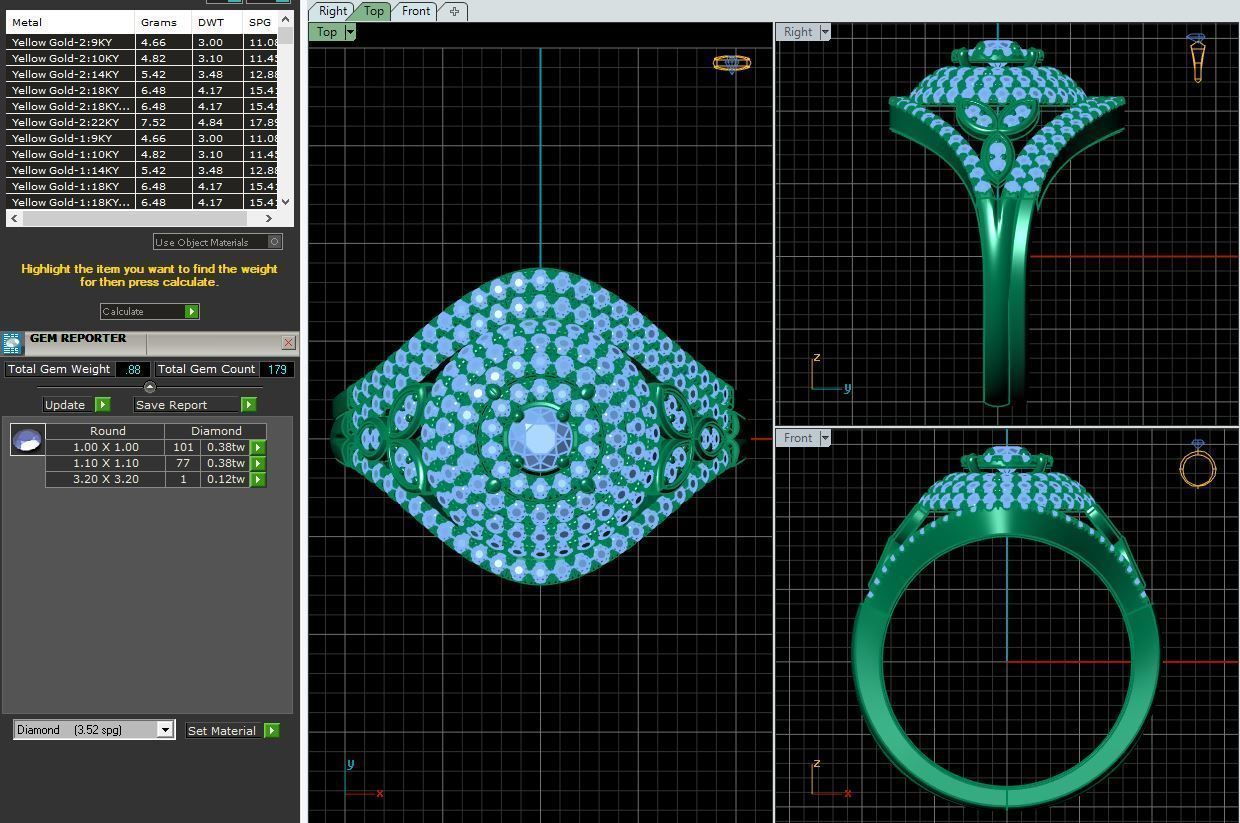Click the ring orientation icon in Front viewport
The width and height of the screenshot is (1240, 823).
coord(1197,464)
